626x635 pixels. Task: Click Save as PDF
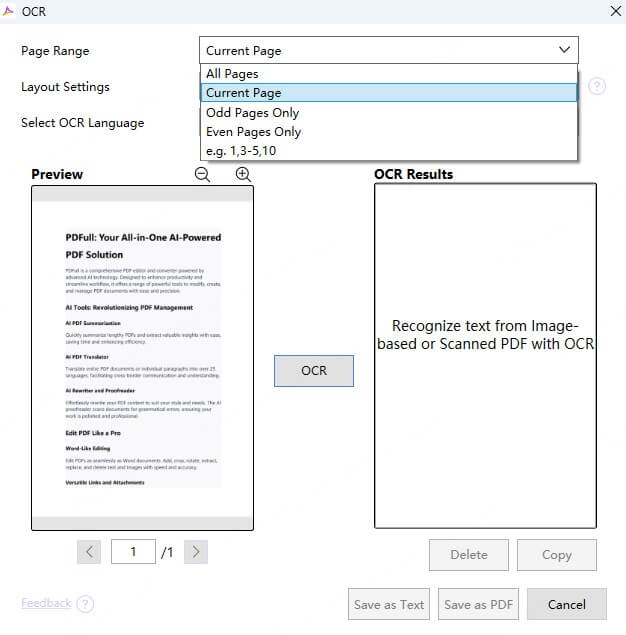[478, 605]
